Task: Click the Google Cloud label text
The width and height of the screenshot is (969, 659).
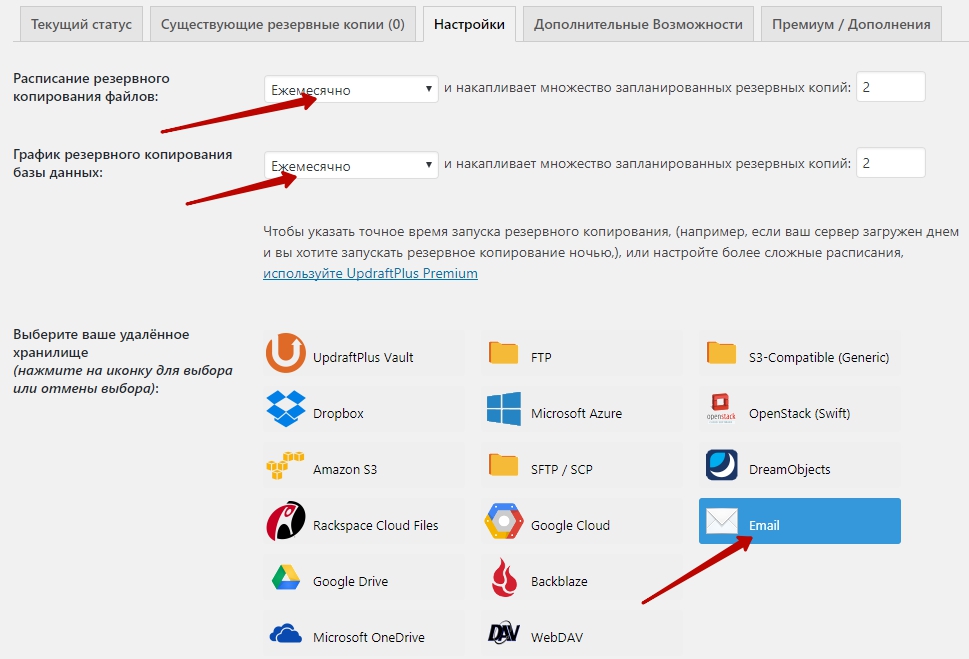Action: click(570, 525)
